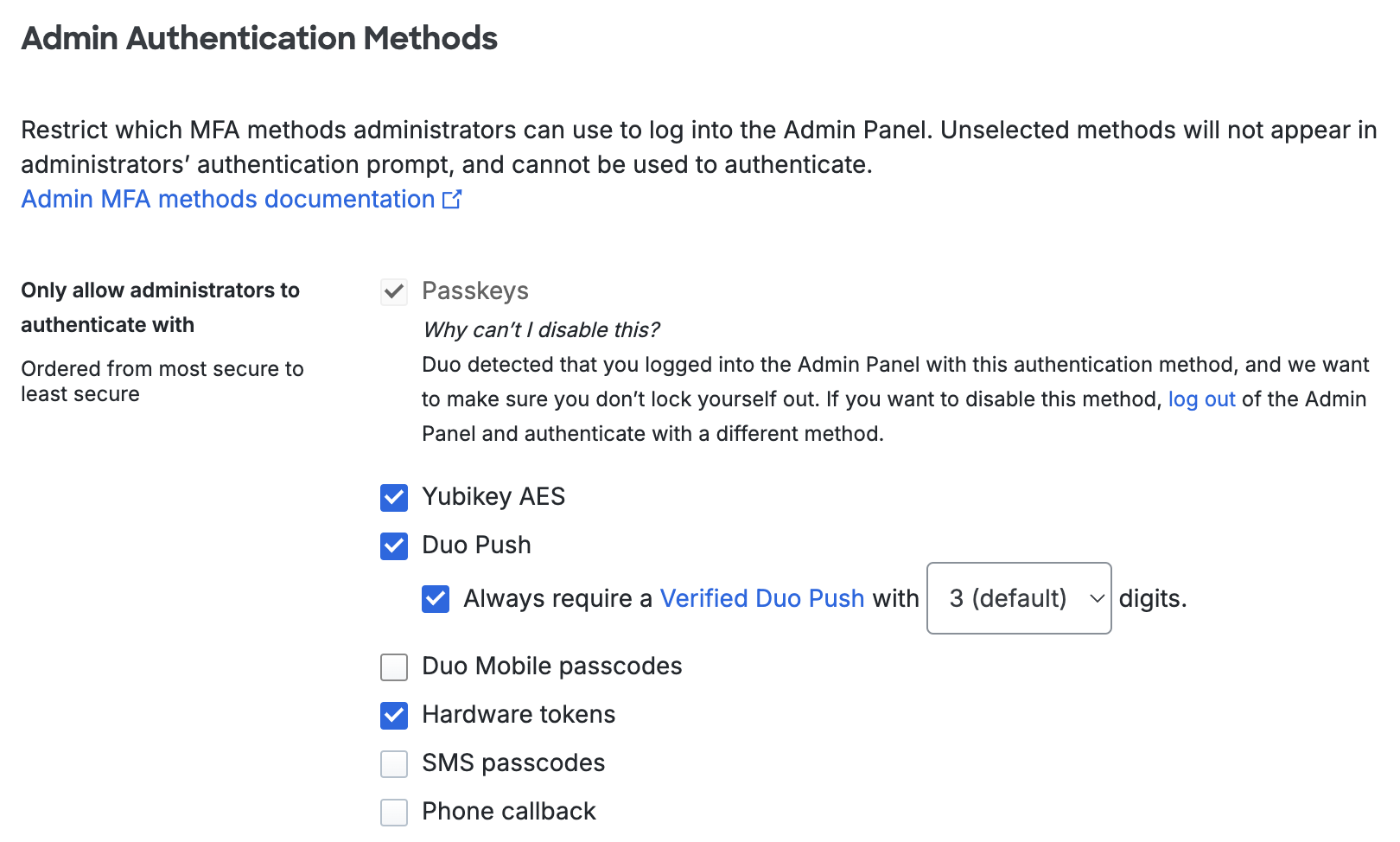Click the Admin Authentication Methods heading
This screenshot has height=842, width=1400.
pyautogui.click(x=259, y=38)
